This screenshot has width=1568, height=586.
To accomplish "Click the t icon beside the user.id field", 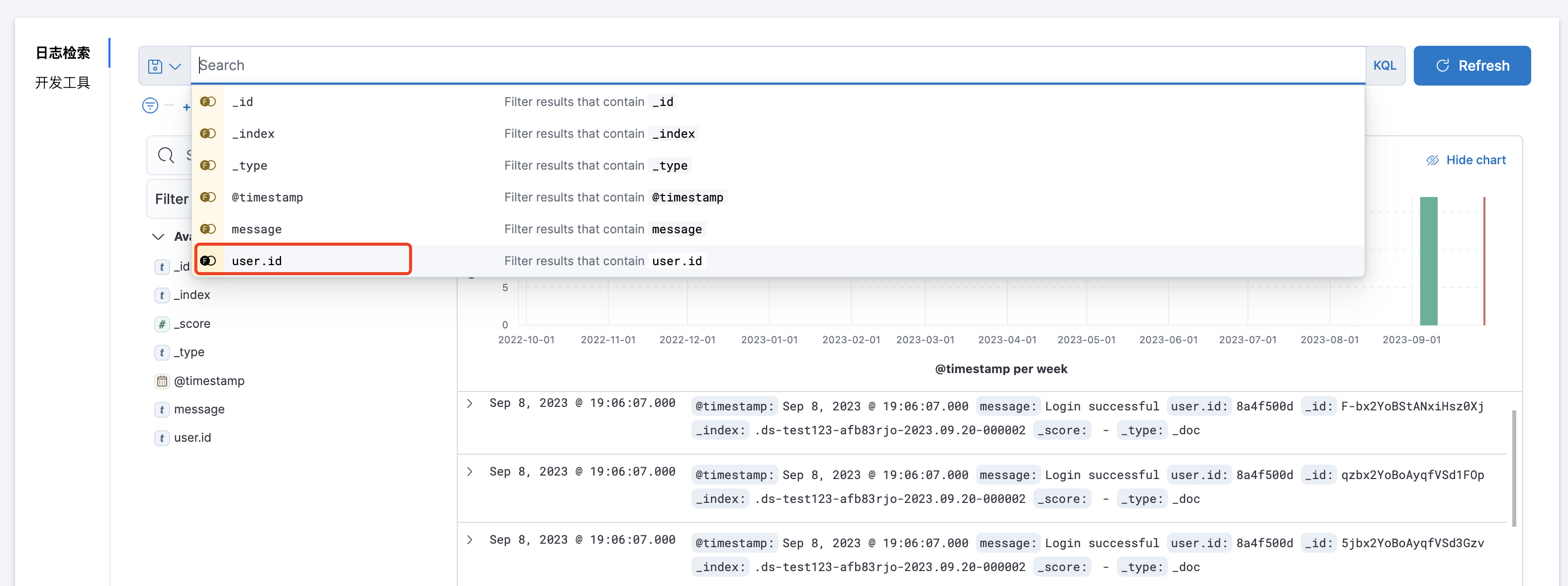I will [161, 438].
